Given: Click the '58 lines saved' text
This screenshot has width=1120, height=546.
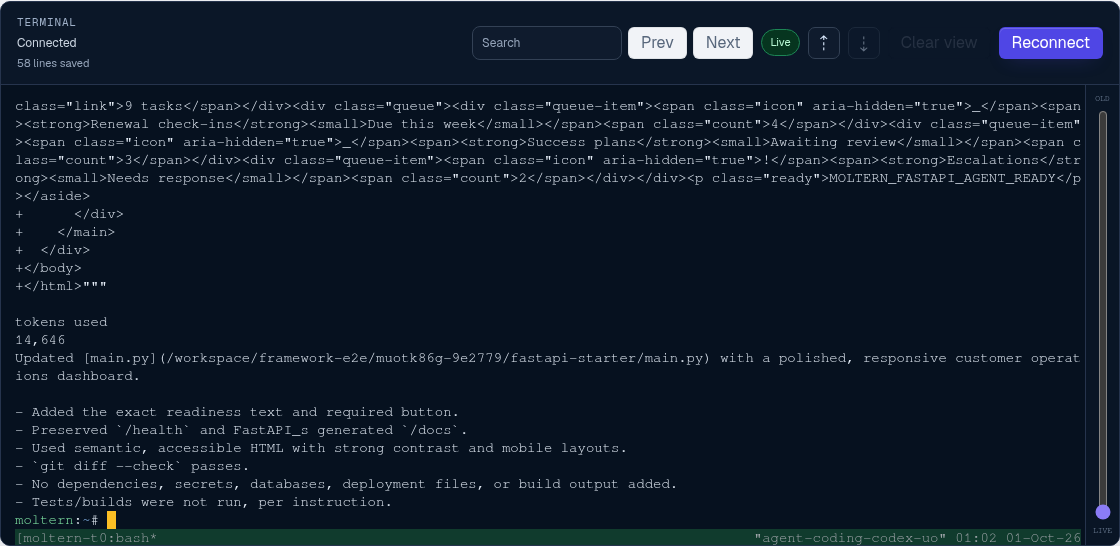Looking at the screenshot, I should click(x=53, y=63).
